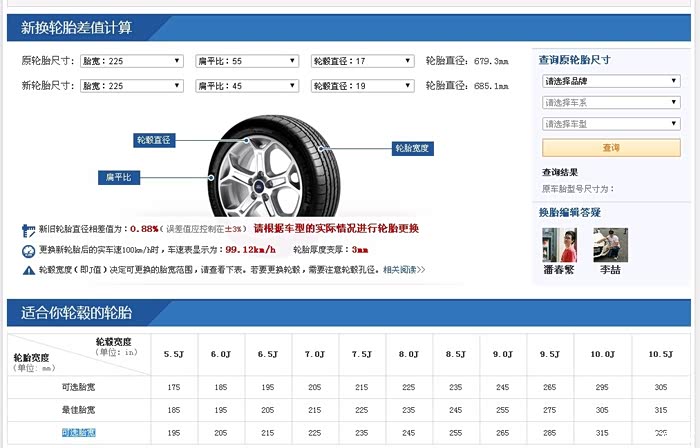
Task: Click the warning triangle icon beside 轮毂宽度
Action: click(x=28, y=270)
